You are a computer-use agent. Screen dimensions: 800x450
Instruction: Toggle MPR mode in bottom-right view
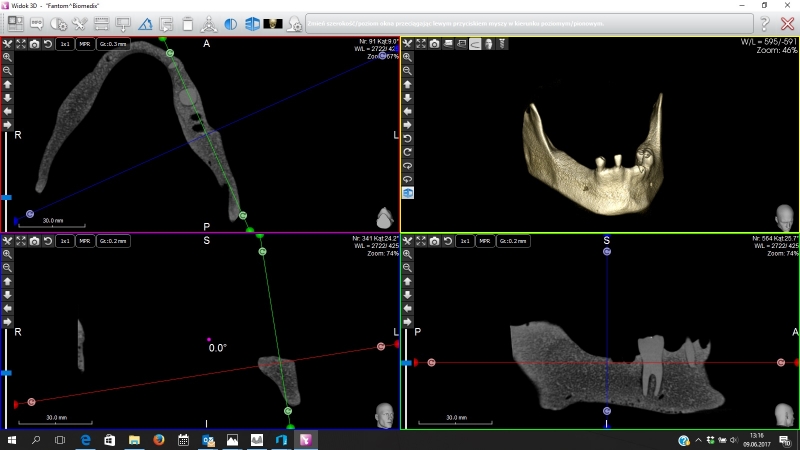click(484, 241)
